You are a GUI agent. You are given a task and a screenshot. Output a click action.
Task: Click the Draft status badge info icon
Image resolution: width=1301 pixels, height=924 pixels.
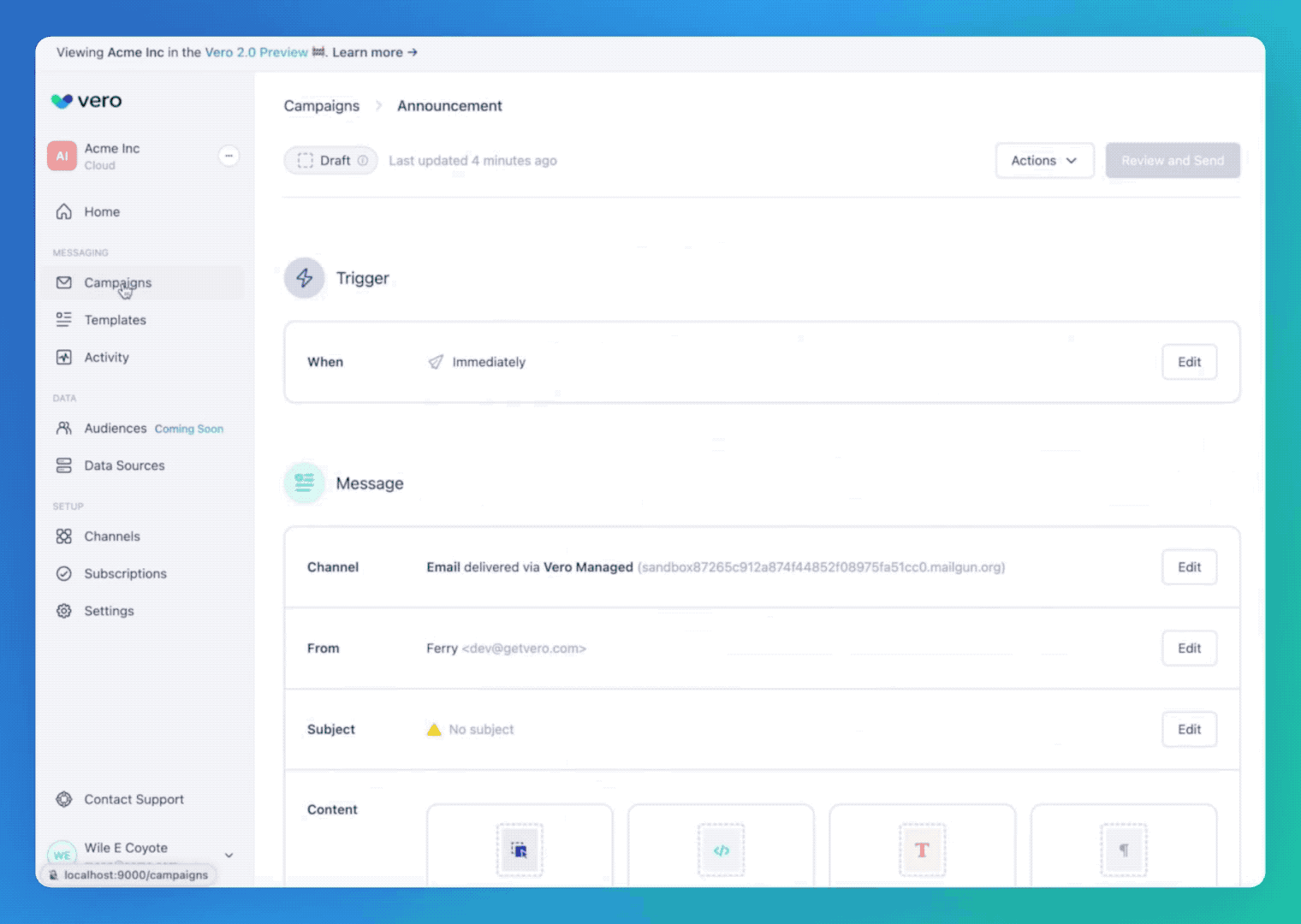(x=364, y=160)
